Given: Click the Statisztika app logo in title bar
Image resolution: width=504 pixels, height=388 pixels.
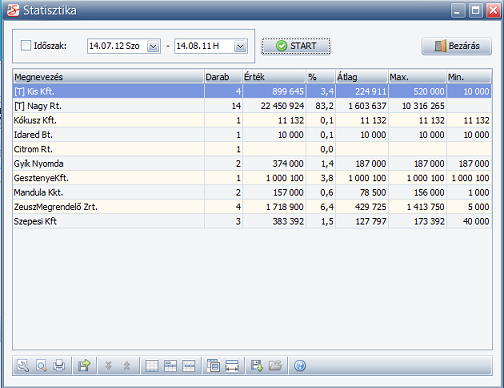Looking at the screenshot, I should tap(13, 10).
